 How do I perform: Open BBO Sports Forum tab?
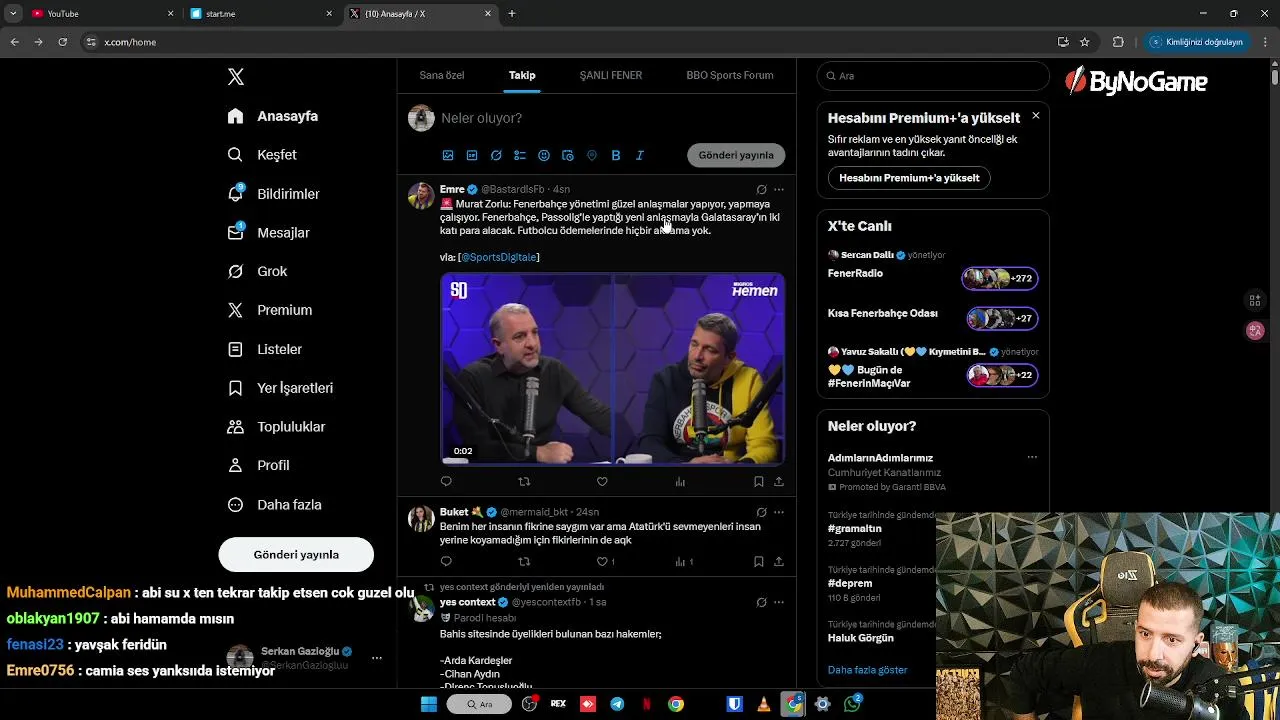pos(730,75)
